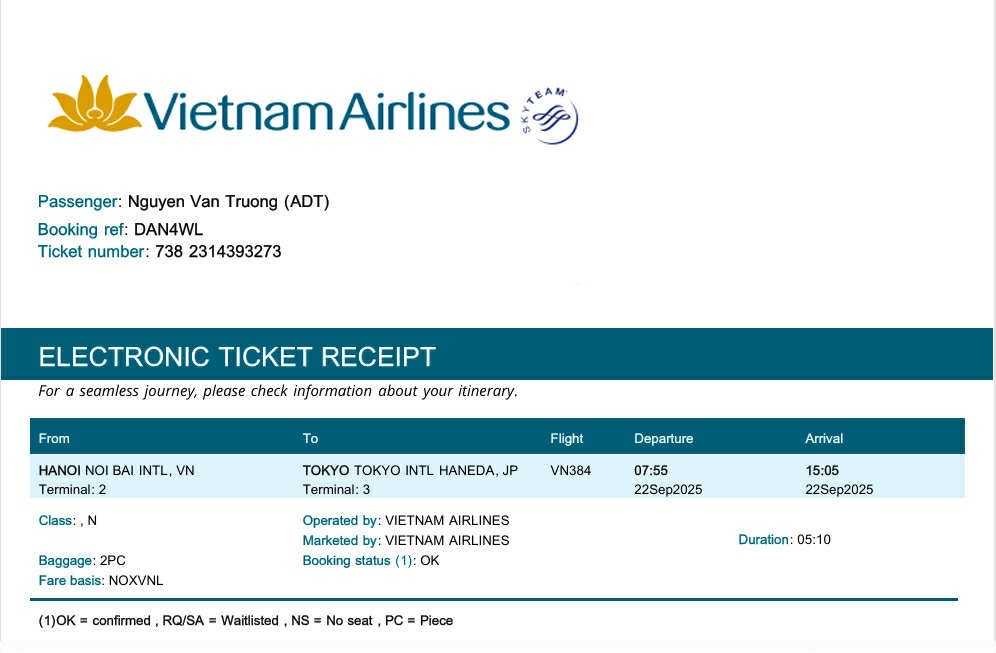
Task: Click the Departure column header
Action: pos(663,439)
